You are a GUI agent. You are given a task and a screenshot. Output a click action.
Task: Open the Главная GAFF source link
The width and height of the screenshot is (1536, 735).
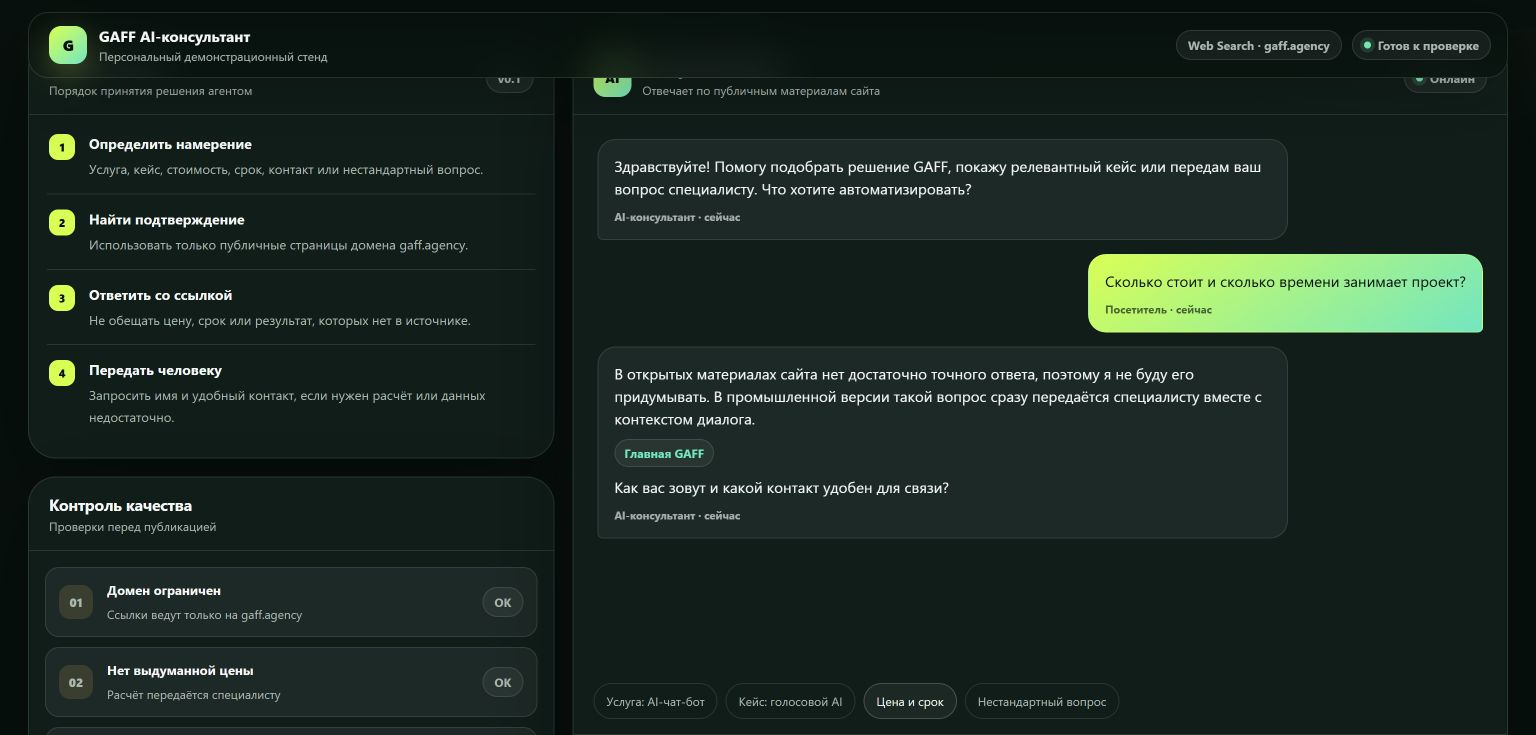[664, 453]
